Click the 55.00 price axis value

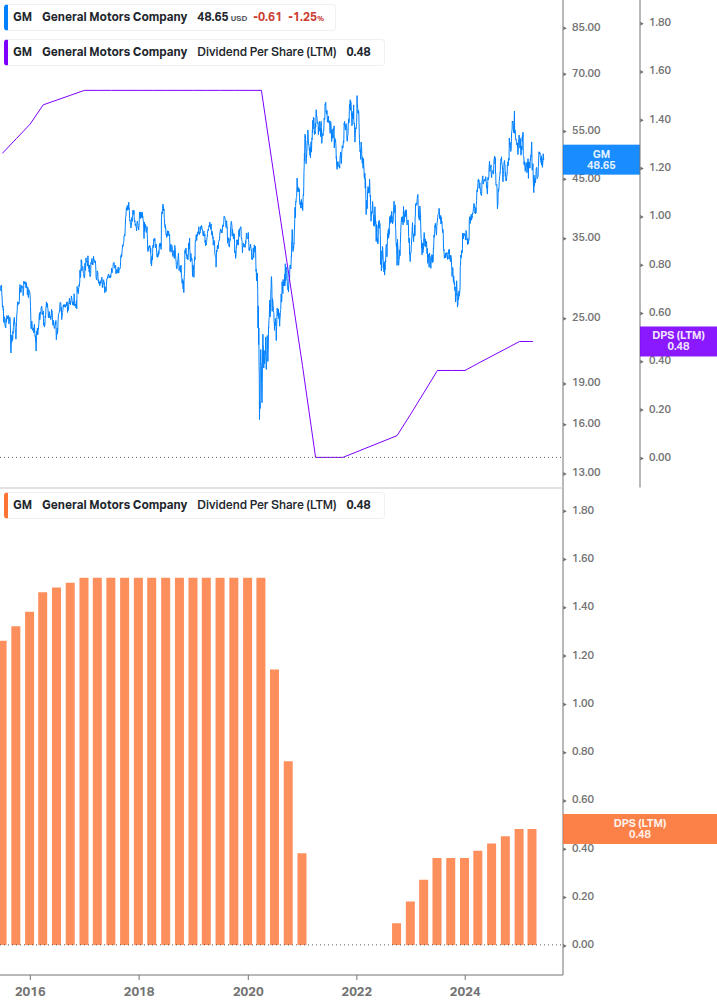(x=586, y=131)
